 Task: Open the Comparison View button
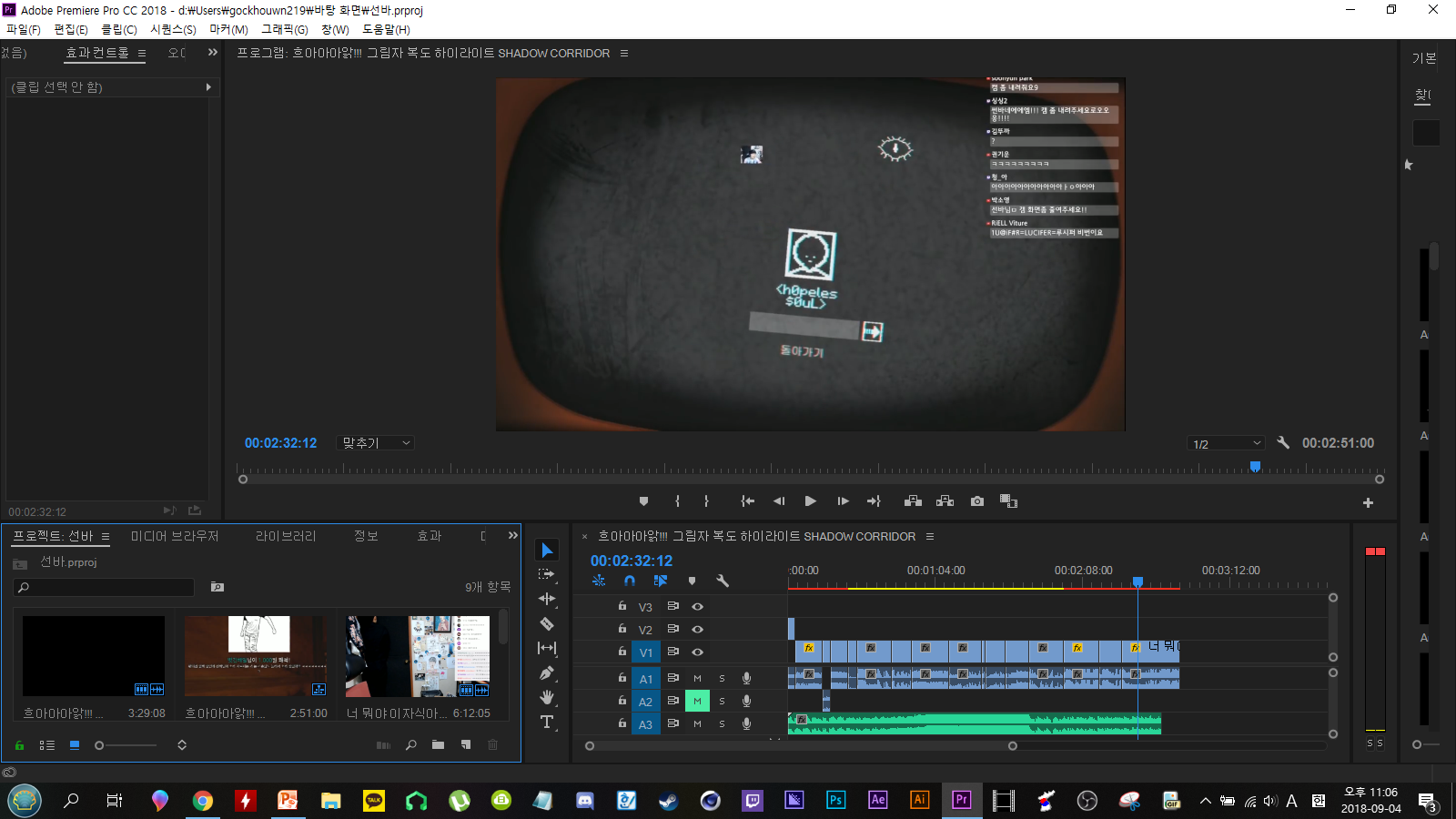[1008, 501]
